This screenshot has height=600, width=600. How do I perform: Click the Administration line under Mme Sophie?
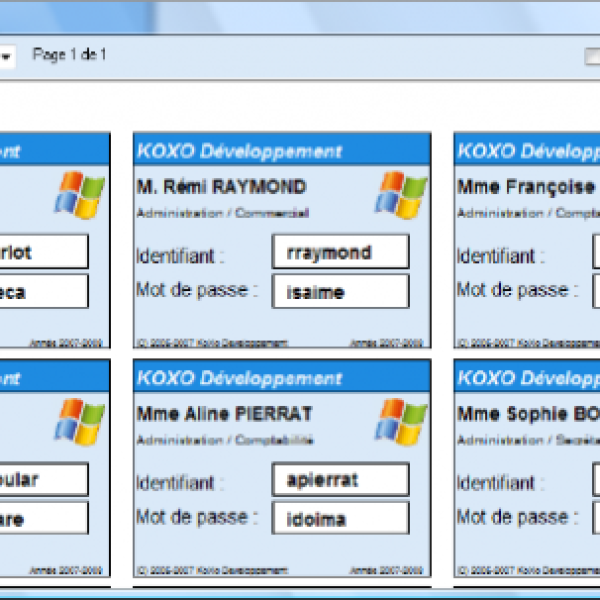point(528,440)
